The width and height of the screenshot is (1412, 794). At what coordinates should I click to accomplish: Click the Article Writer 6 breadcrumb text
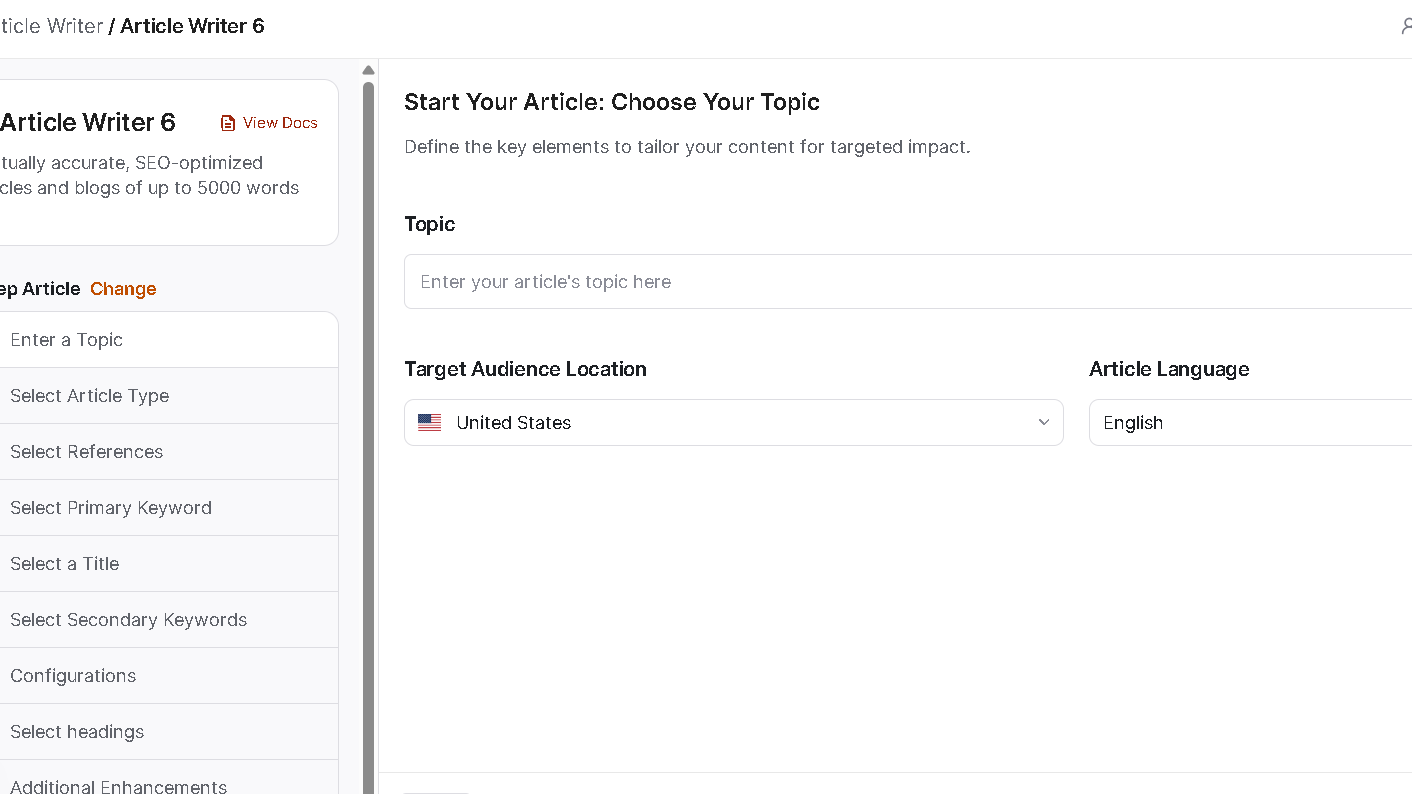point(192,26)
